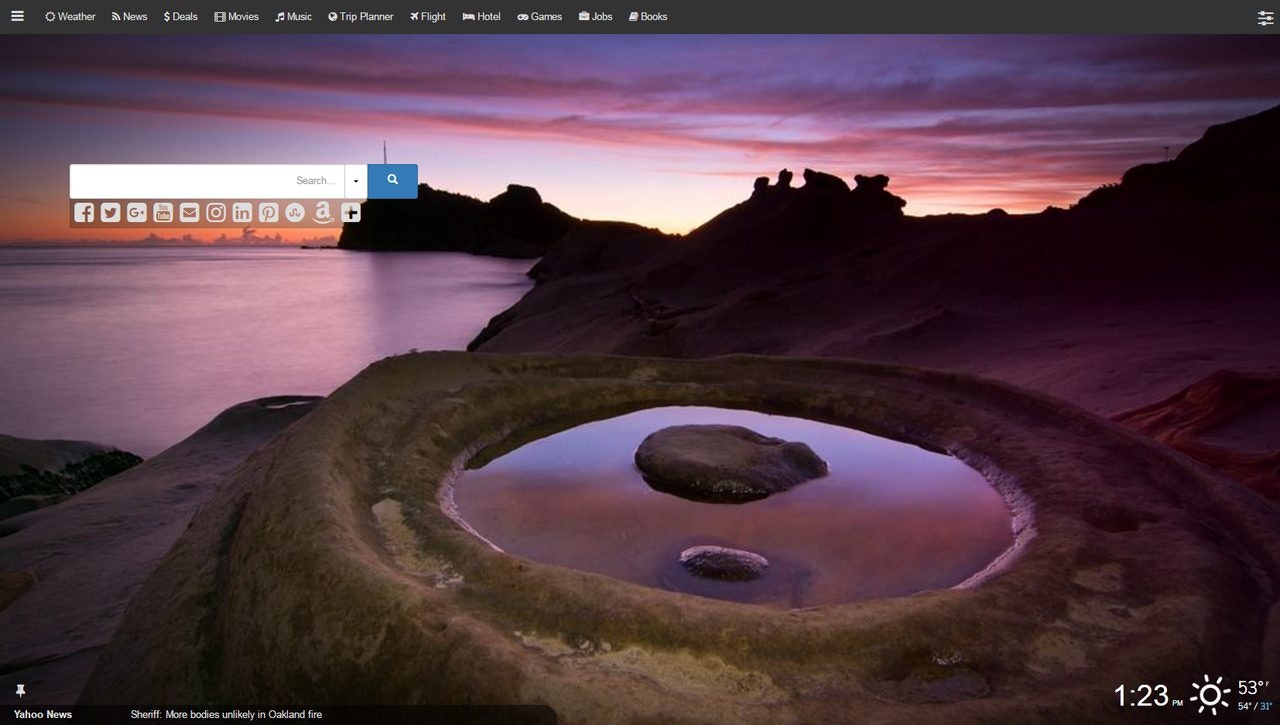Open Facebook via its social icon
The height and width of the screenshot is (725, 1280).
click(x=84, y=212)
